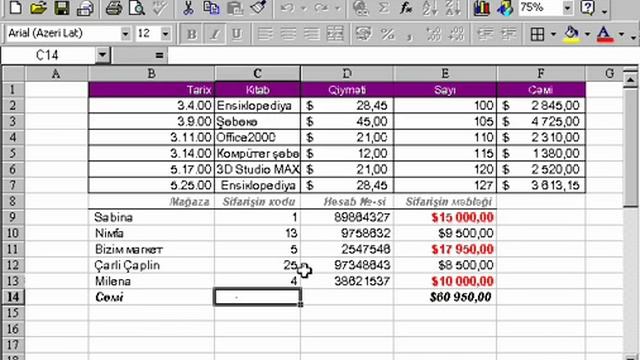Save the workbook using floppy disk icon
Viewport: 640px width, 360px height.
coord(62,7)
